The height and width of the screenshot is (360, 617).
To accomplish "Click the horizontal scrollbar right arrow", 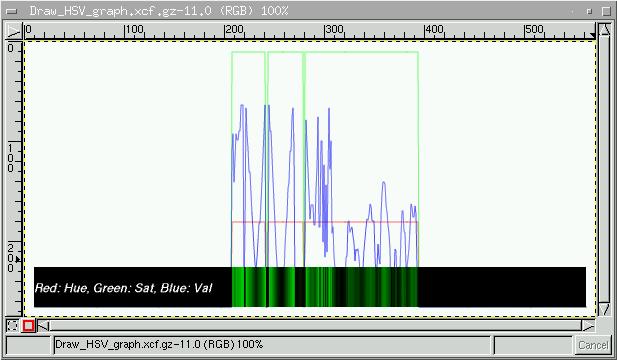I will 588,326.
